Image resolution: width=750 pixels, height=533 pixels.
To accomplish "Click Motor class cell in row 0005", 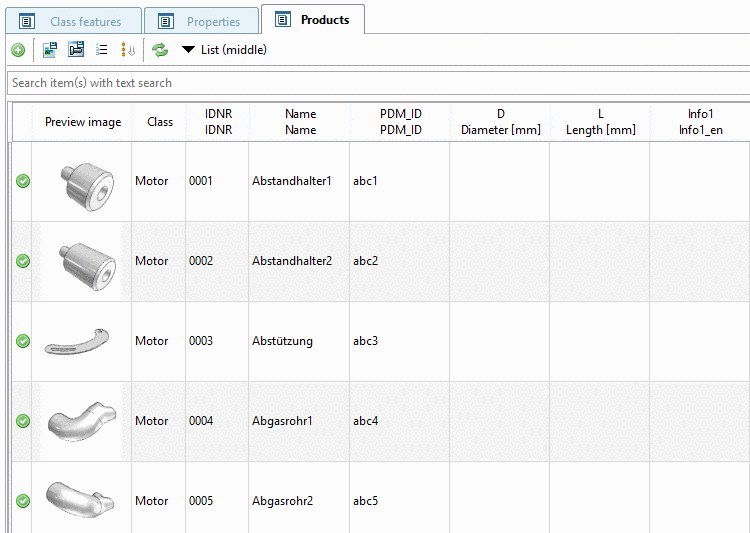I will pos(158,498).
